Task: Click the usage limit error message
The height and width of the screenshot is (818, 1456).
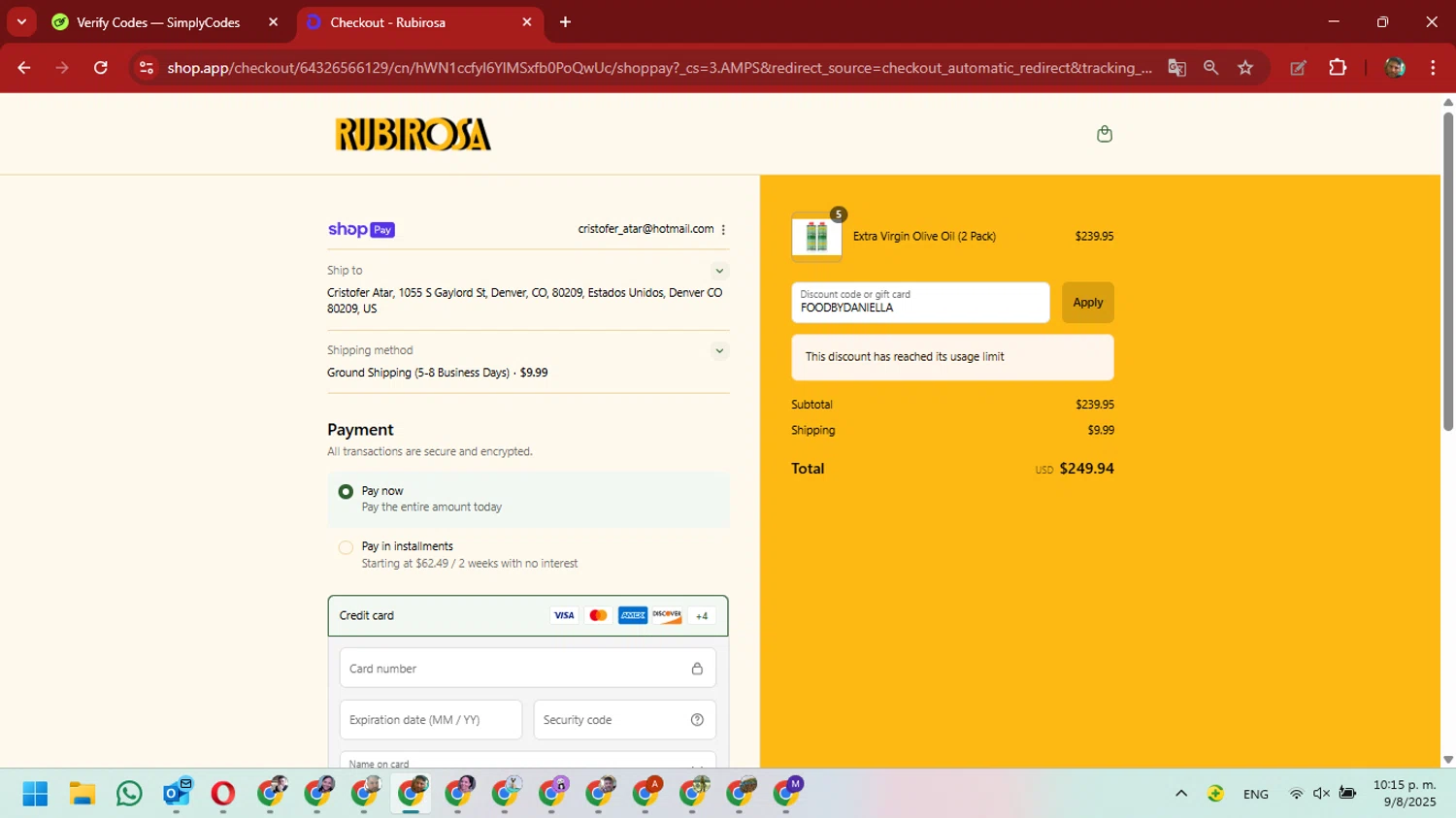Action: (x=952, y=357)
